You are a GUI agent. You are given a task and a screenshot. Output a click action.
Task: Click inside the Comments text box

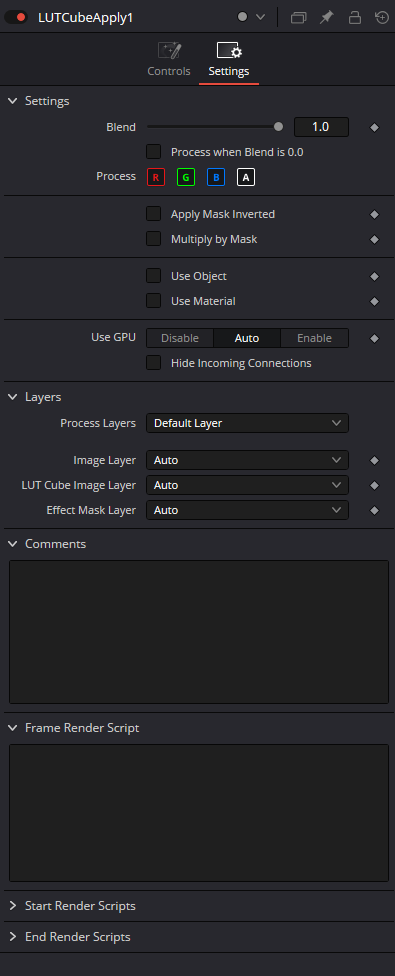199,632
